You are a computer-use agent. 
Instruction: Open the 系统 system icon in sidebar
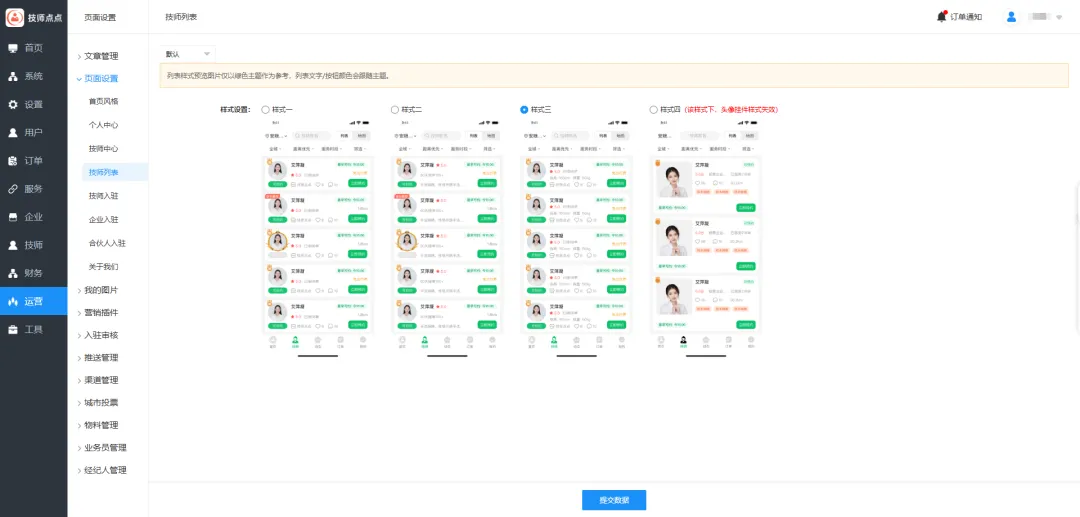click(13, 76)
